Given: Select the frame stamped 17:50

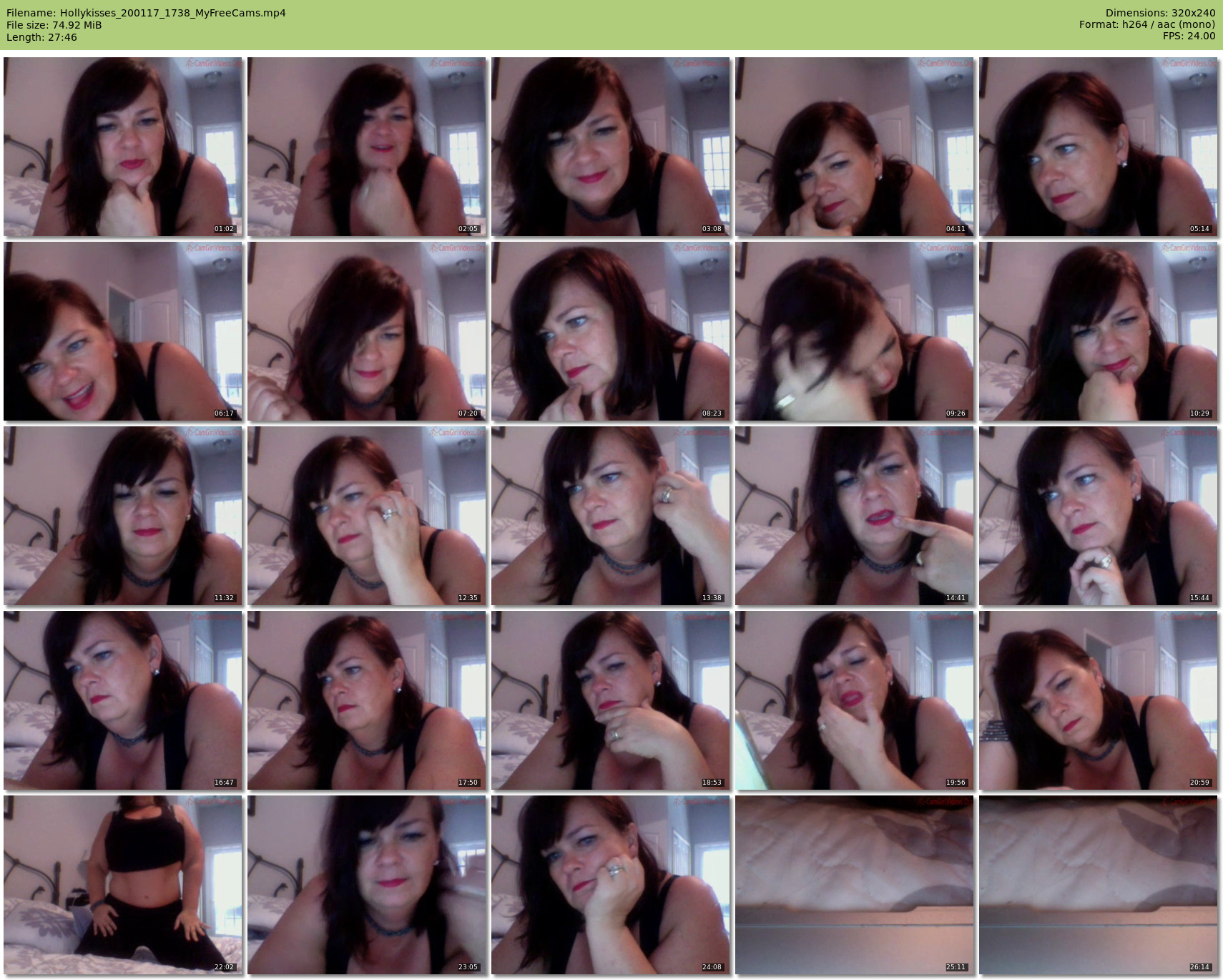Looking at the screenshot, I should 367,700.
